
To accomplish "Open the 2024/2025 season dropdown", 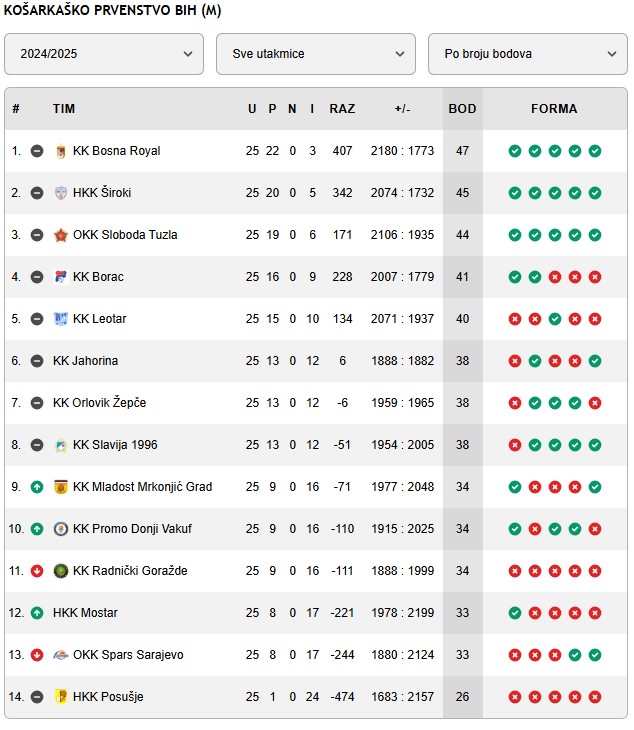I will tap(104, 54).
